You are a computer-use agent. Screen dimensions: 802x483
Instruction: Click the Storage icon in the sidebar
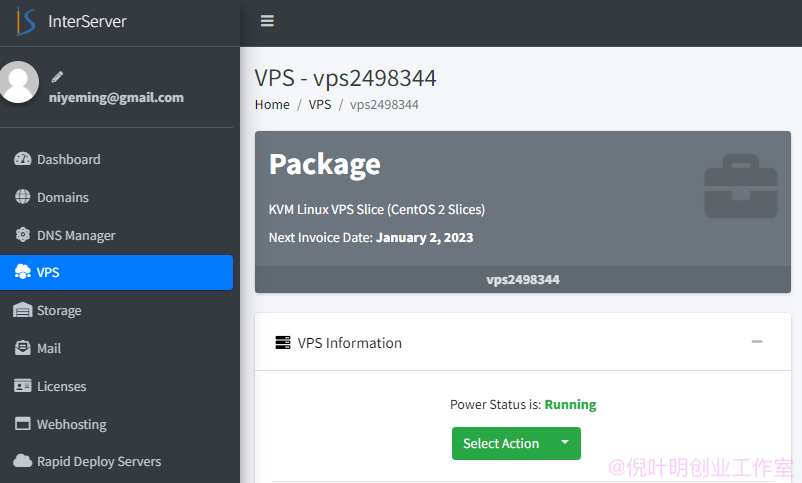click(x=23, y=310)
